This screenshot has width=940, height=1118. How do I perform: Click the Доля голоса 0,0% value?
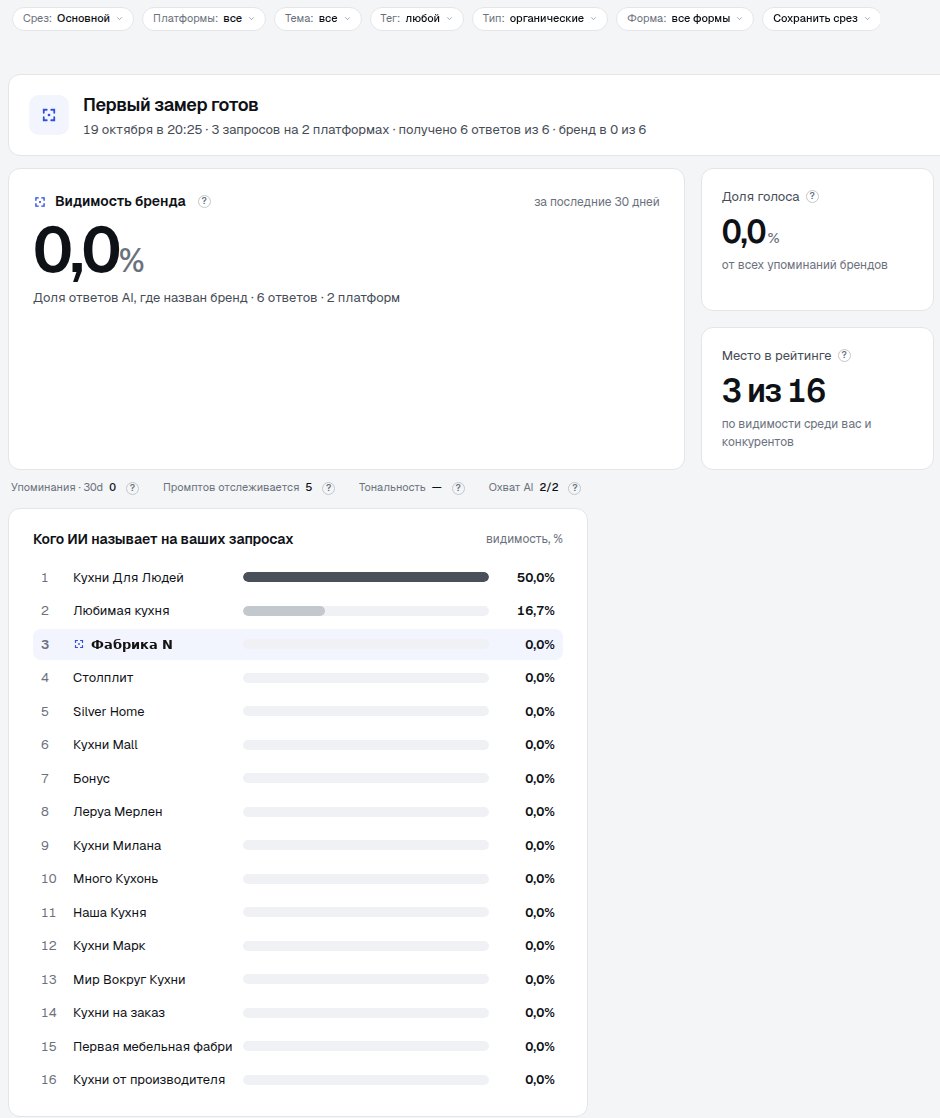point(750,232)
